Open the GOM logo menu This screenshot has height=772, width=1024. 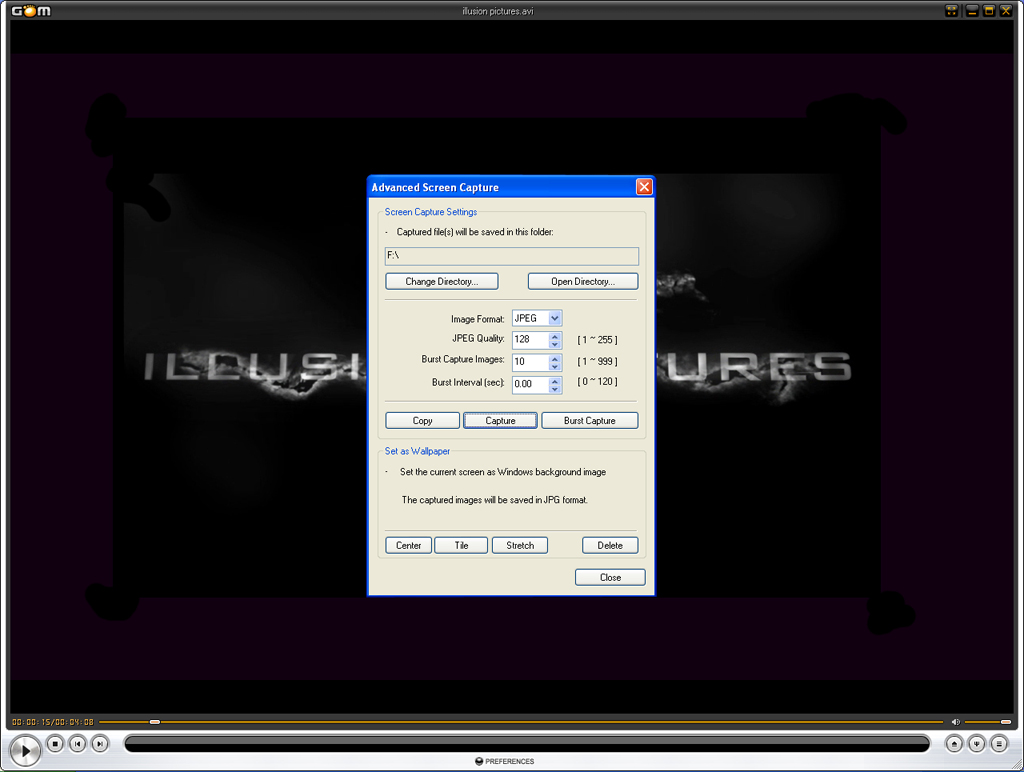coord(31,10)
